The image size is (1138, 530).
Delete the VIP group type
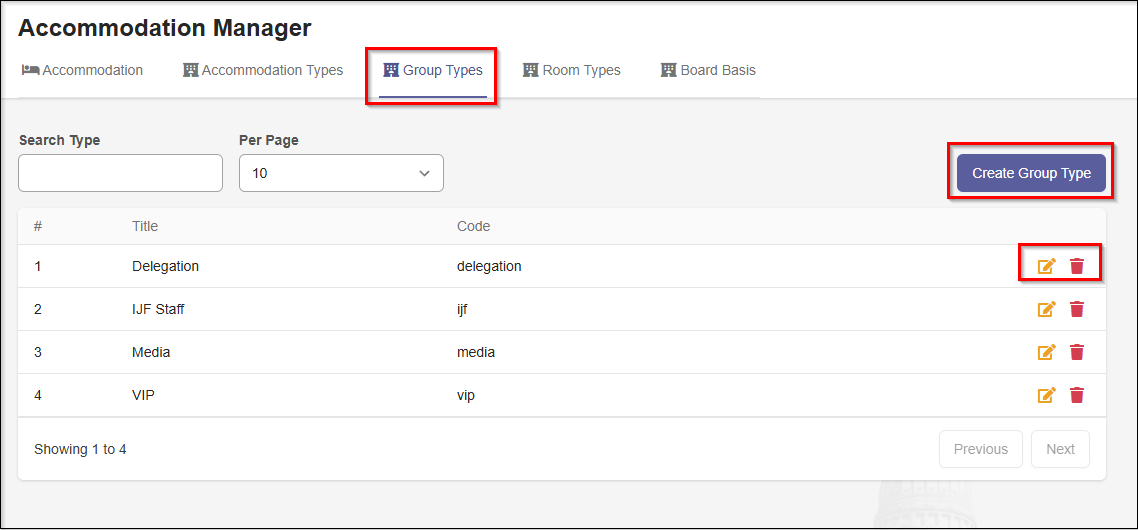[x=1077, y=395]
